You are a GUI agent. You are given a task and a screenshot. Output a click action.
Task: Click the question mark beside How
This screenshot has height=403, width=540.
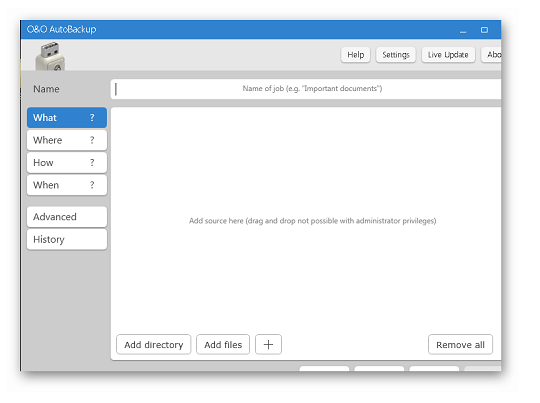click(92, 162)
